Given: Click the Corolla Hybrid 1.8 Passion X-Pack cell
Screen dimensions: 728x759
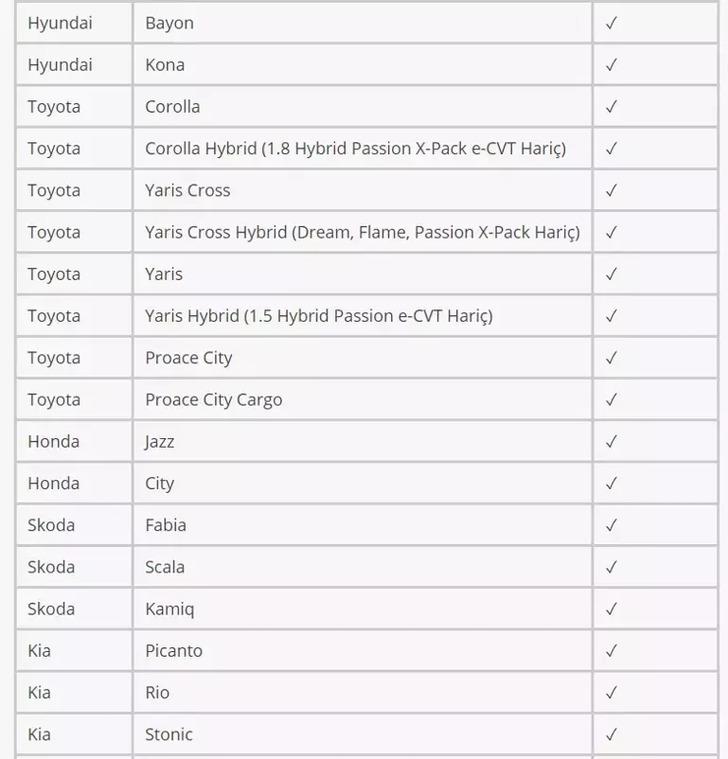Looking at the screenshot, I should click(355, 148).
